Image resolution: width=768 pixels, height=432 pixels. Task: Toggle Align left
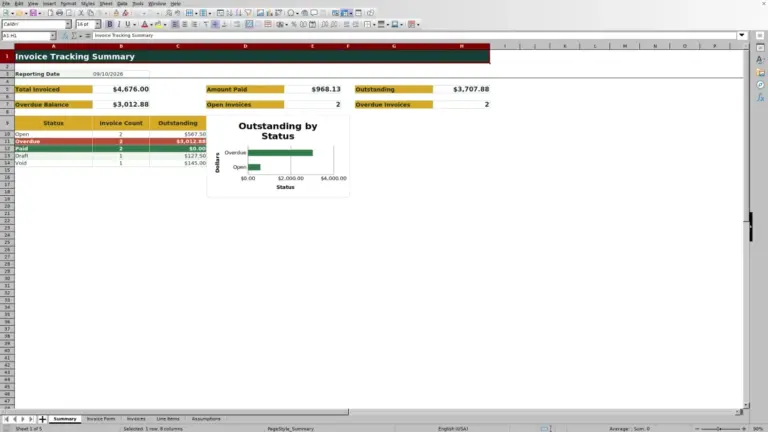pos(175,24)
